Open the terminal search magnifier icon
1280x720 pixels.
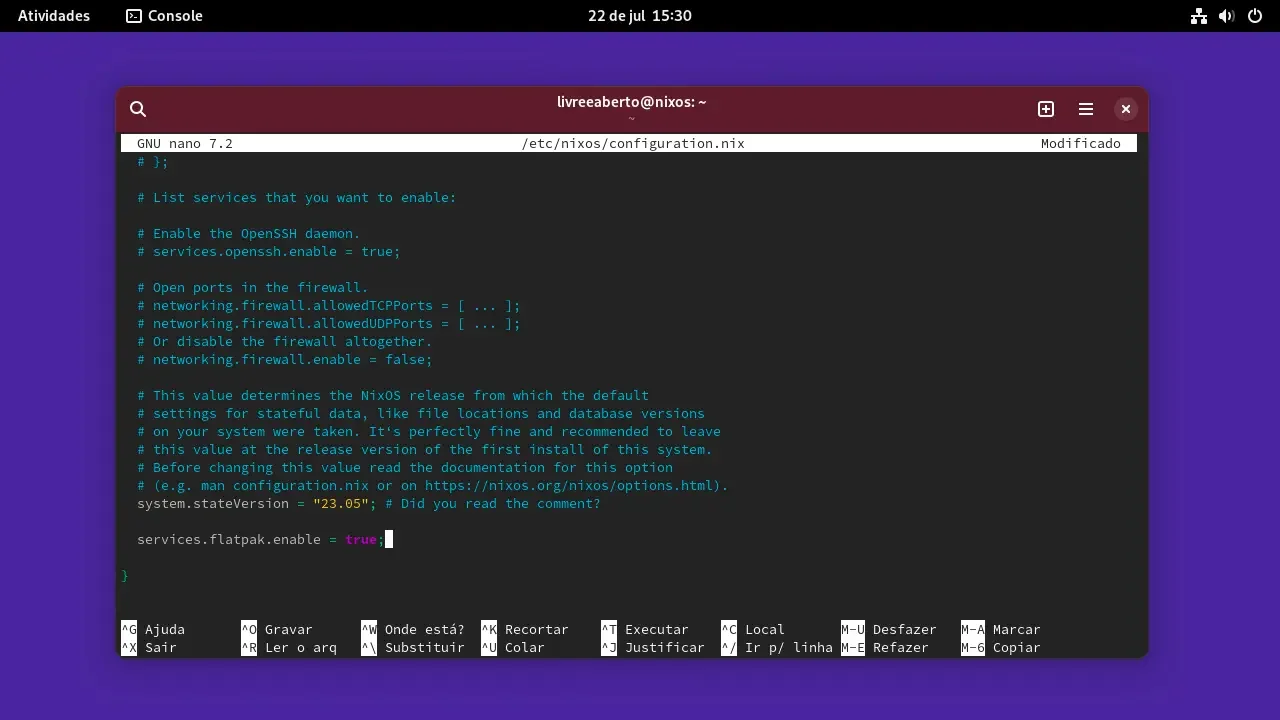tap(138, 109)
